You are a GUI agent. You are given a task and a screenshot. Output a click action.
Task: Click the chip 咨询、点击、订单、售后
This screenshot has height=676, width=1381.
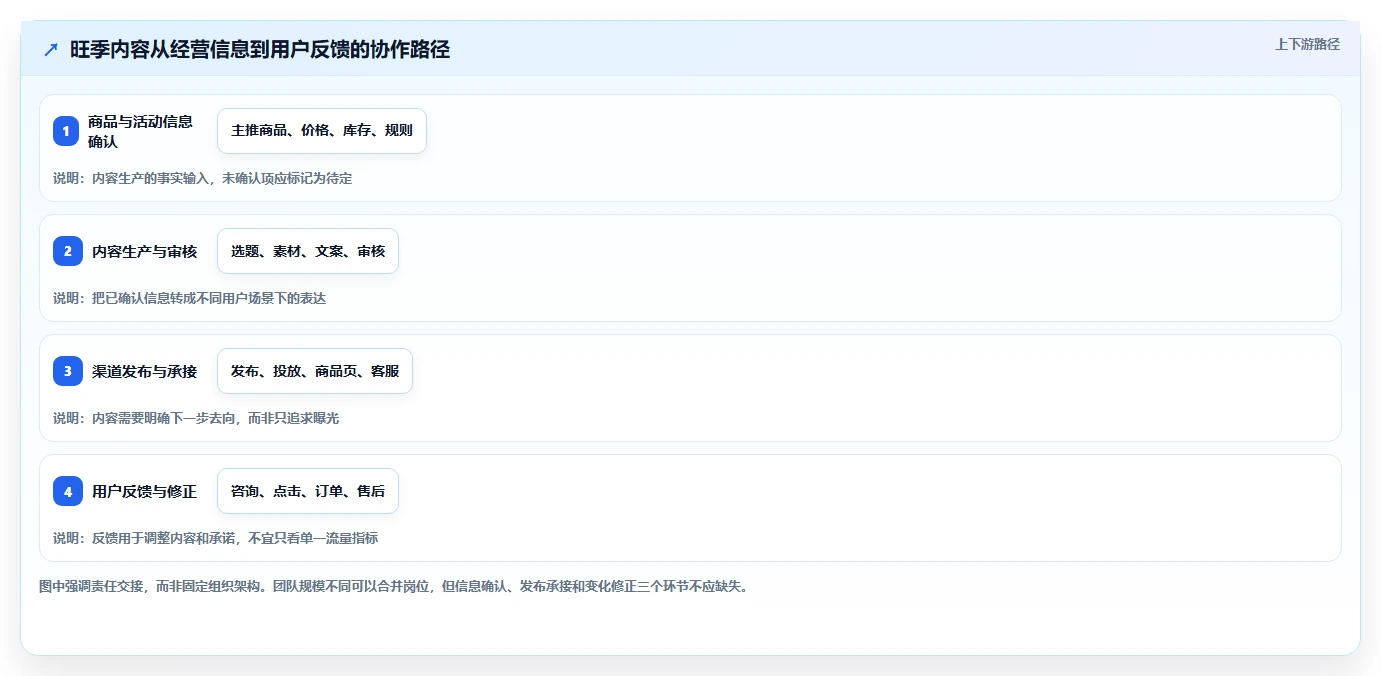(x=308, y=491)
